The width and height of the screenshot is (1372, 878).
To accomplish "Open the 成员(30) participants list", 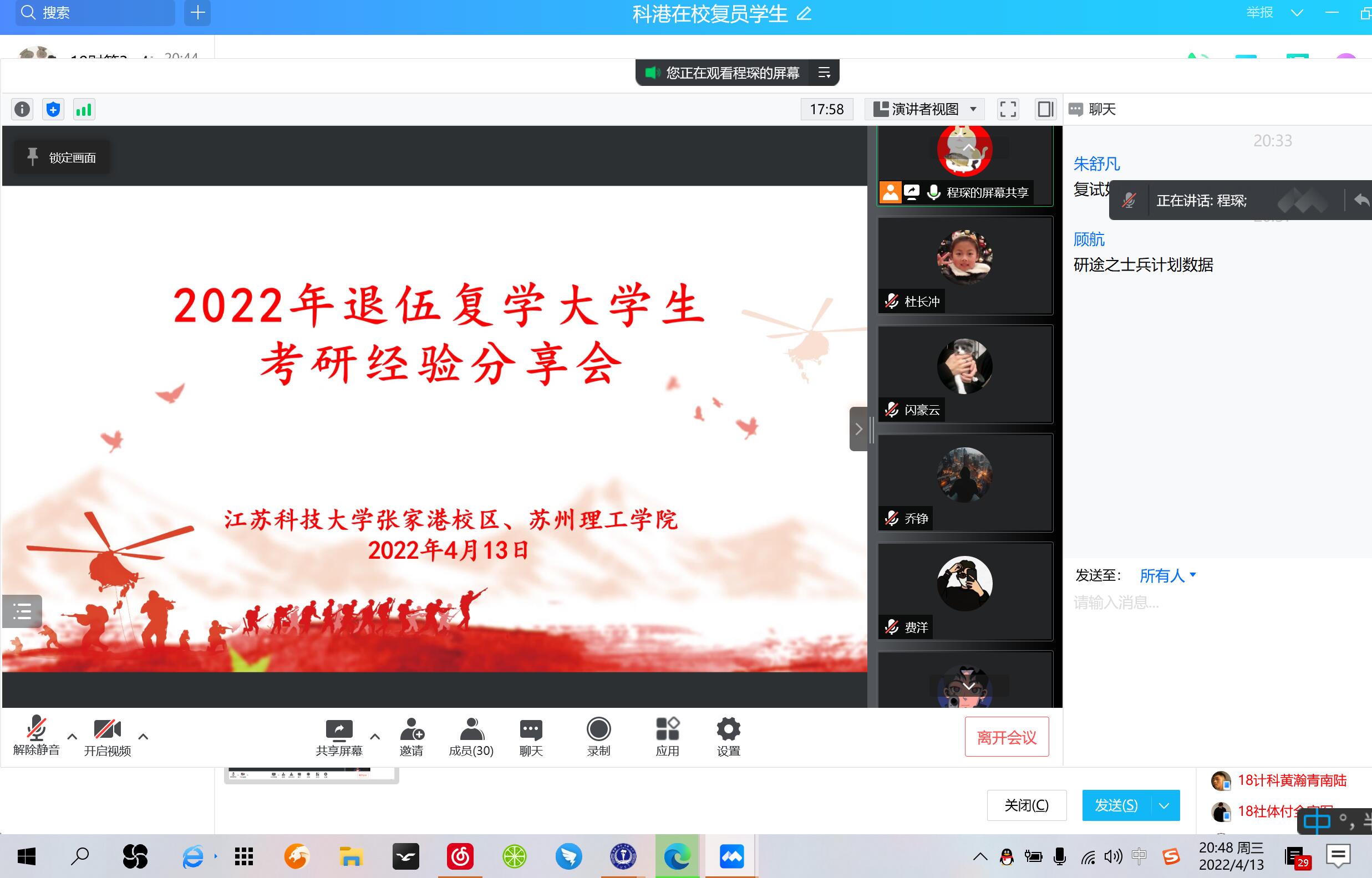I will click(470, 737).
